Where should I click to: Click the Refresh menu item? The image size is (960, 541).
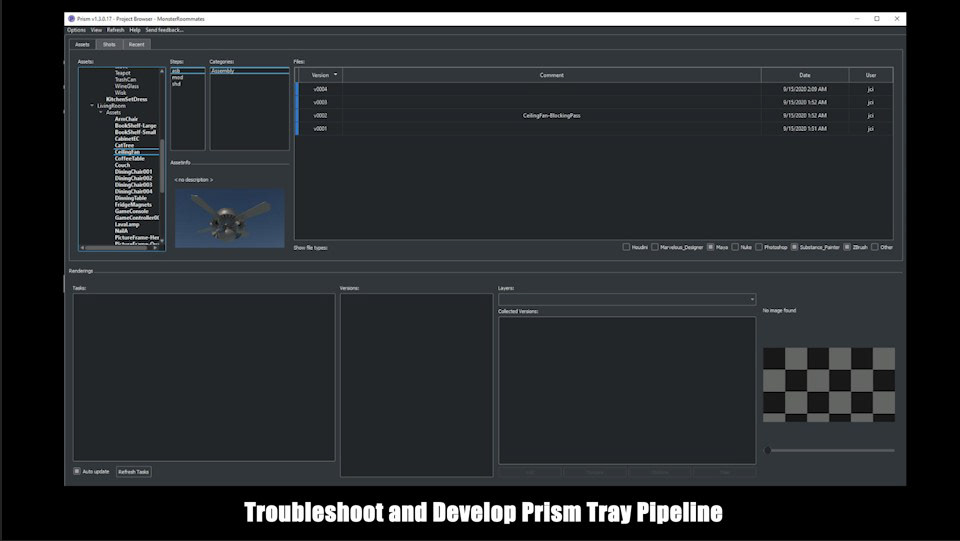[115, 30]
